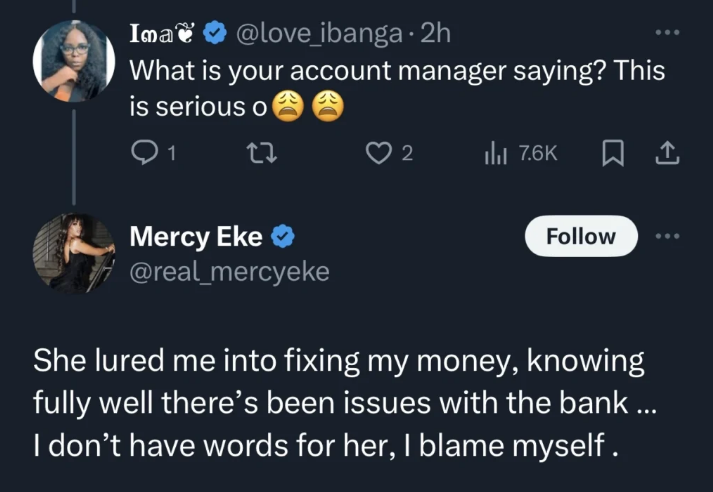The height and width of the screenshot is (492, 713).
Task: Like Ima's tweet with the heart icon
Action: (377, 152)
